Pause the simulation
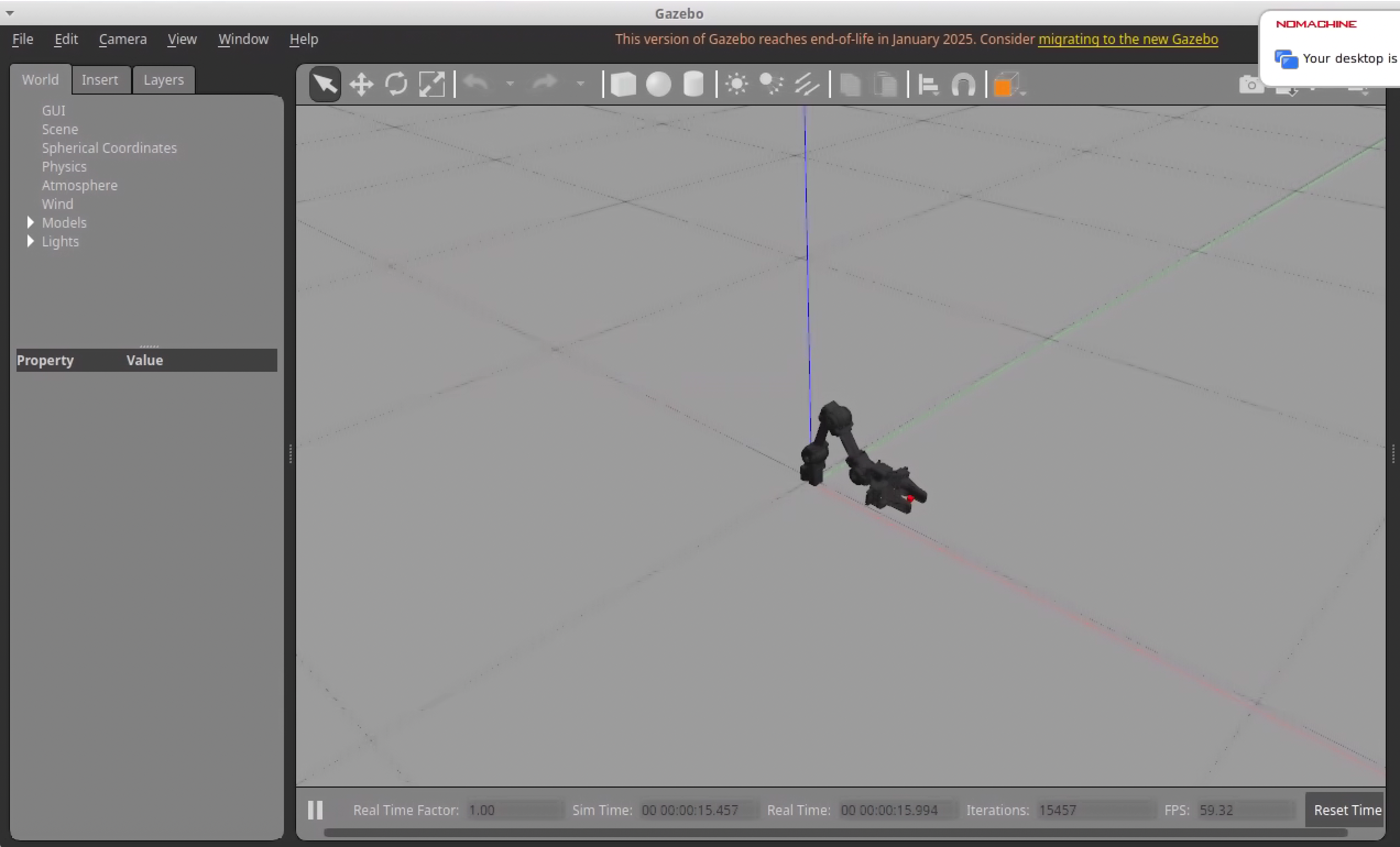Image resolution: width=1400 pixels, height=847 pixels. (x=315, y=810)
